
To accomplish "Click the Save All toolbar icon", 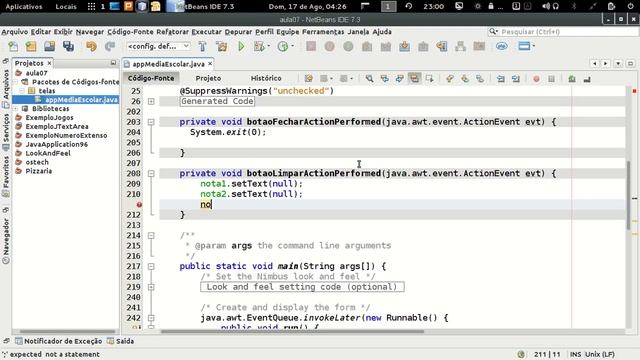I will coord(69,47).
